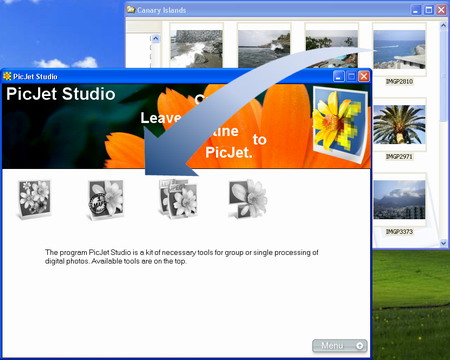Maximize the Canary Islands window
The height and width of the screenshot is (360, 450).
pyautogui.click(x=429, y=10)
